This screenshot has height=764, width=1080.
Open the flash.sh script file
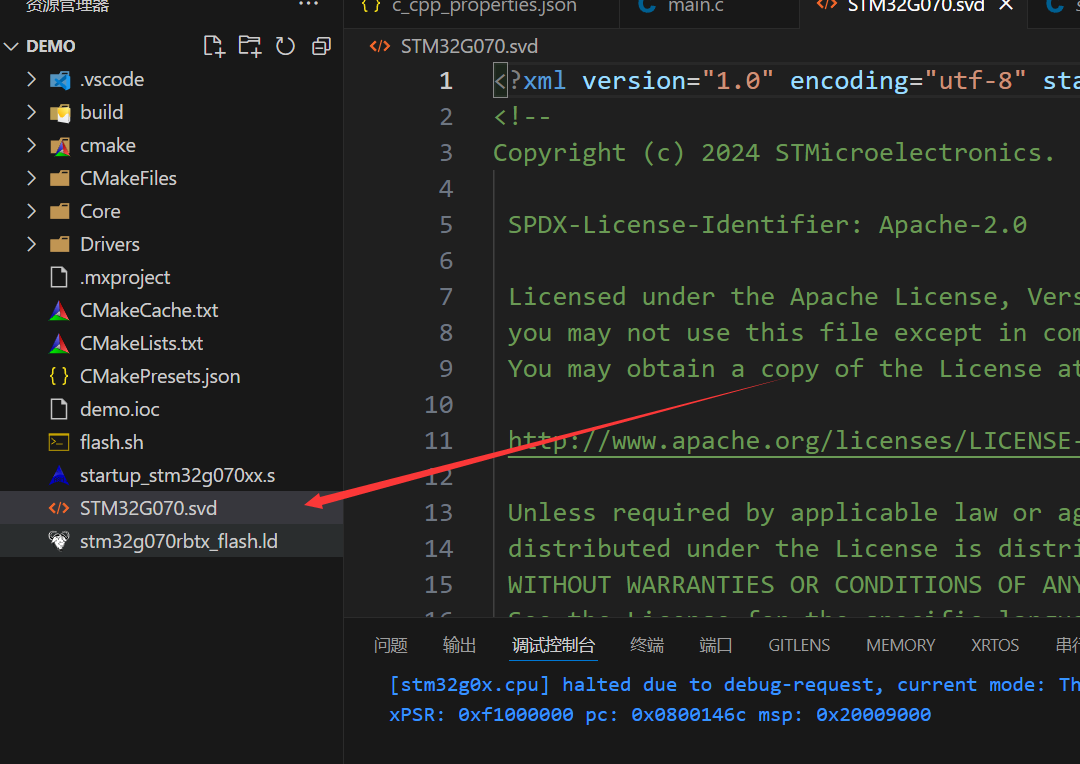pos(111,442)
